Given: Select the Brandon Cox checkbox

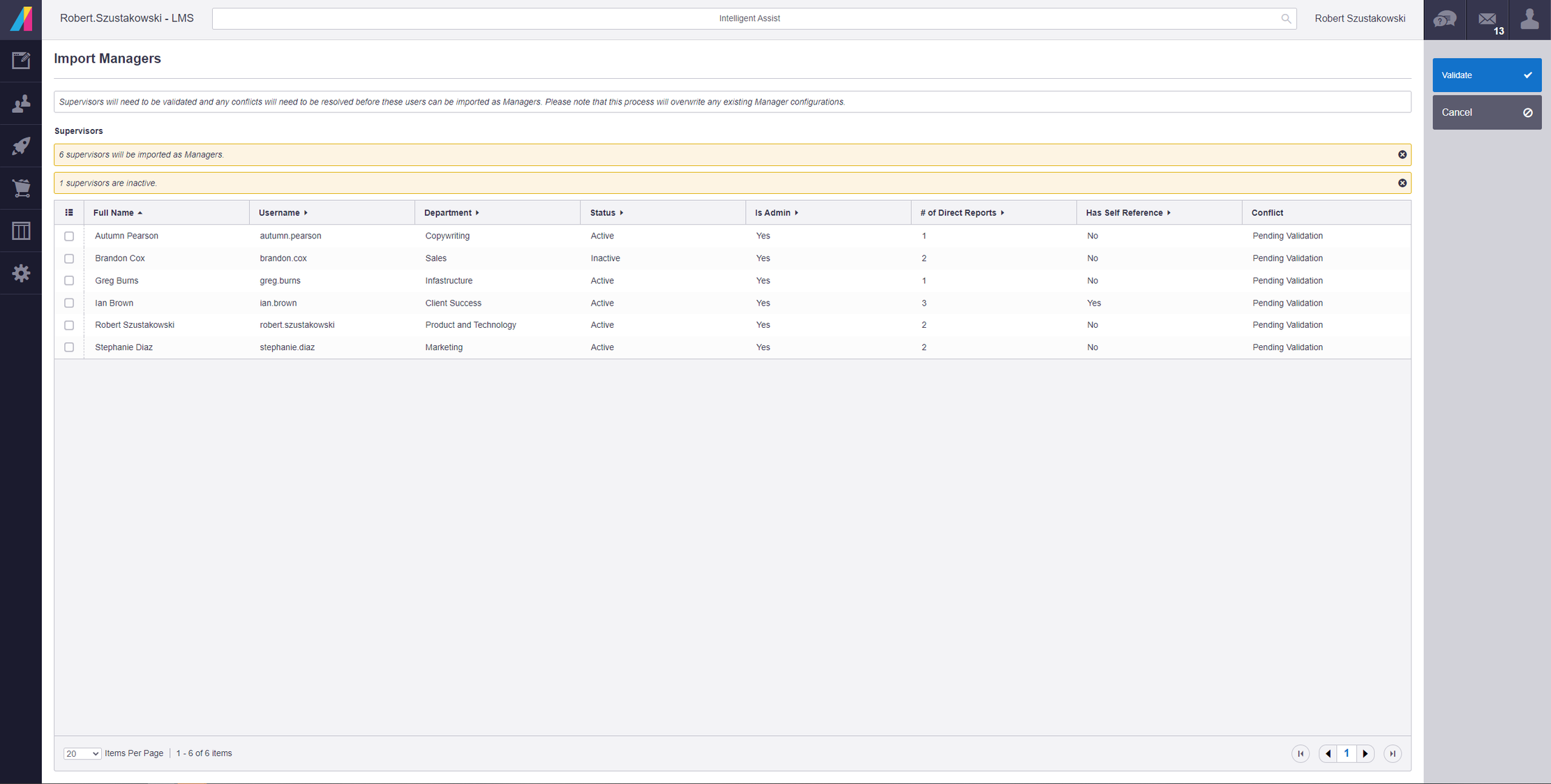Looking at the screenshot, I should tap(69, 259).
